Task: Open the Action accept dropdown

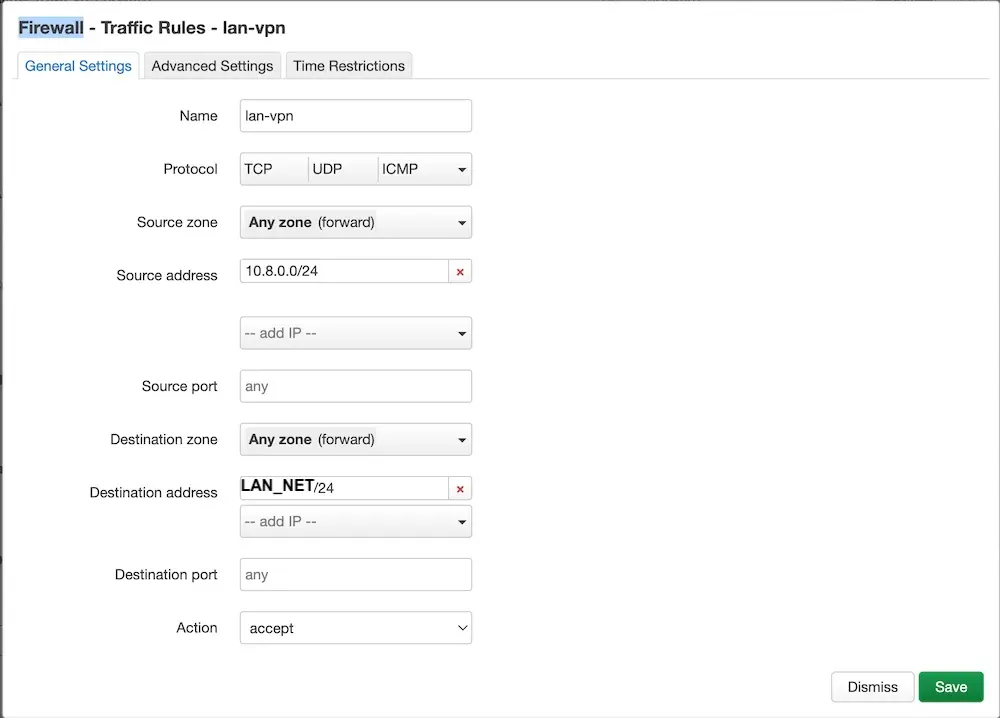Action: pyautogui.click(x=356, y=628)
